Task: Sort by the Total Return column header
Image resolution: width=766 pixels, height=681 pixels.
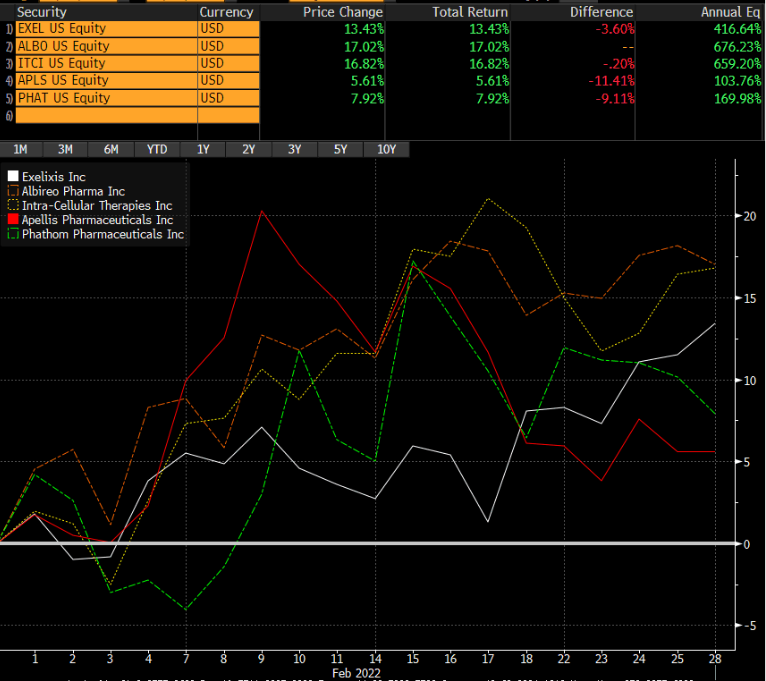Action: [470, 12]
